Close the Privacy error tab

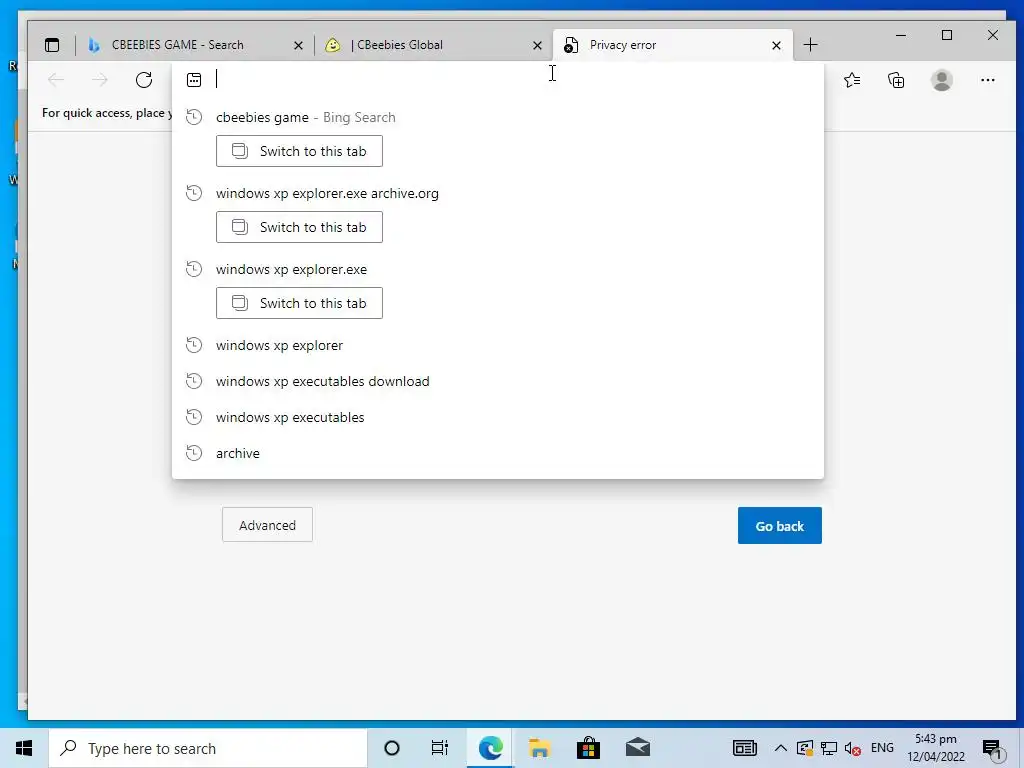776,45
